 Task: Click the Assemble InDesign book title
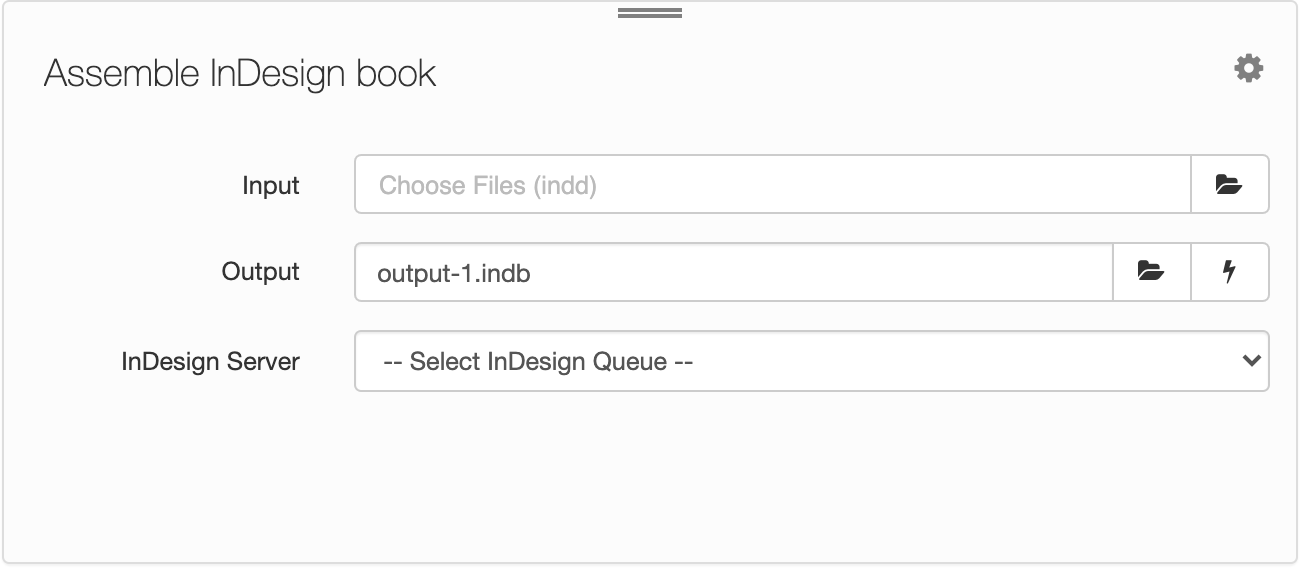tap(240, 74)
